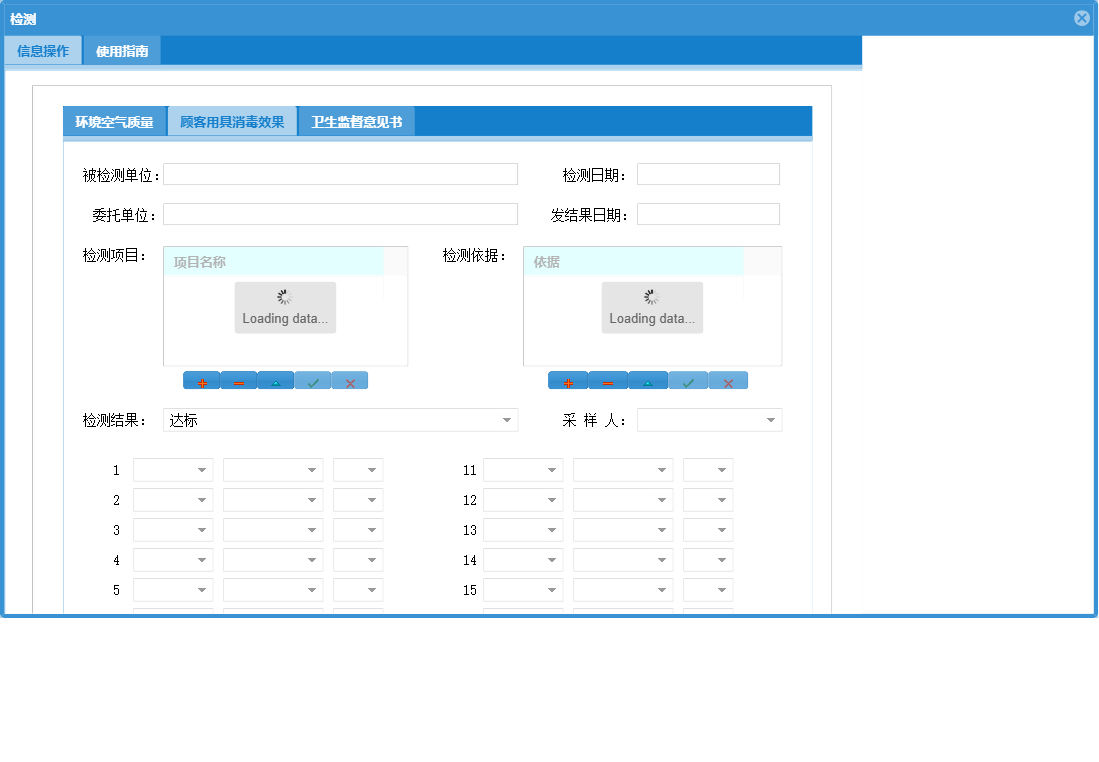This screenshot has height=762, width=1099.
Task: Click the add (+) icon below the 检测项目 list
Action: (x=202, y=380)
